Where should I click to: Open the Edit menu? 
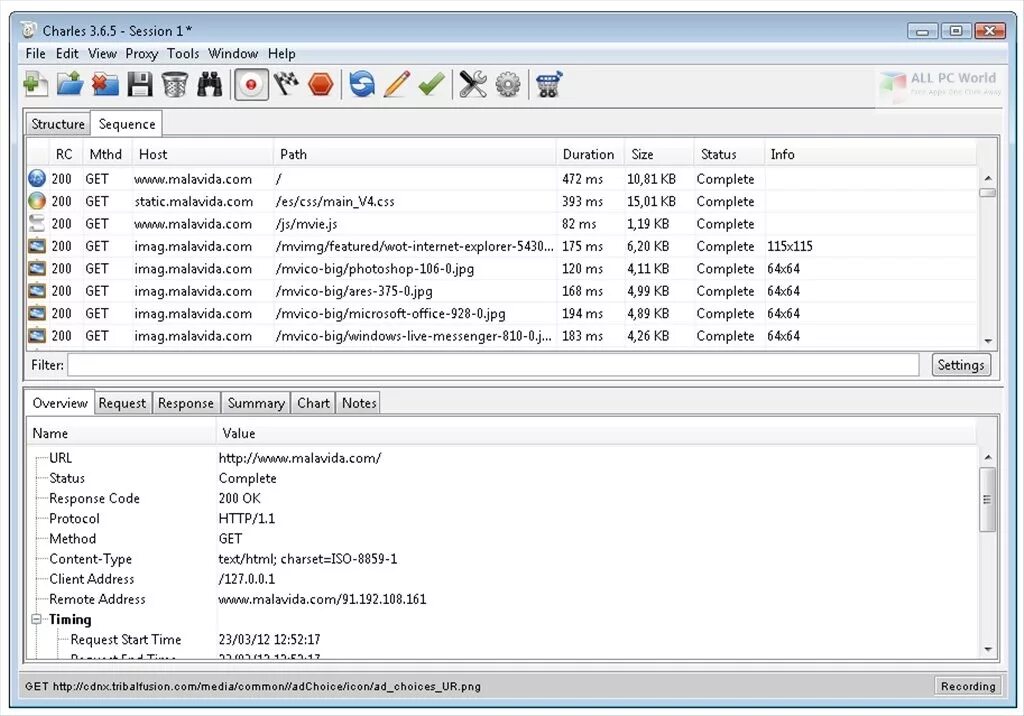(x=67, y=54)
